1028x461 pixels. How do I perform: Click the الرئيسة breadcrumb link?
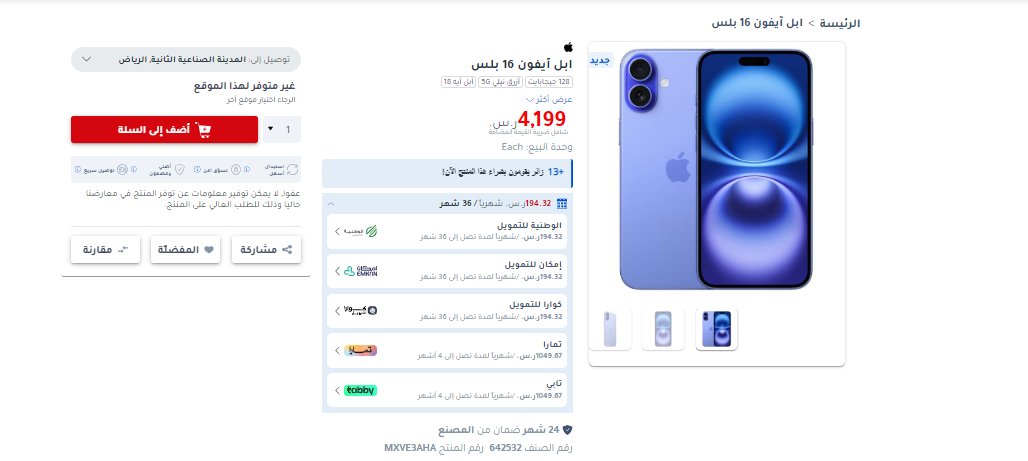840,23
